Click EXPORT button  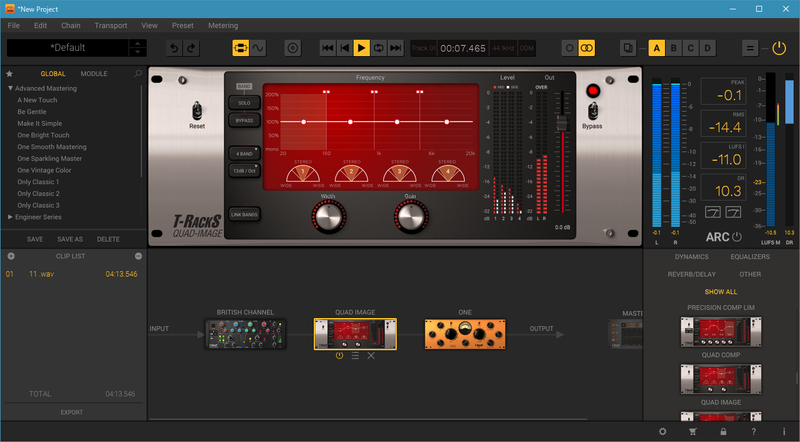pyautogui.click(x=72, y=412)
